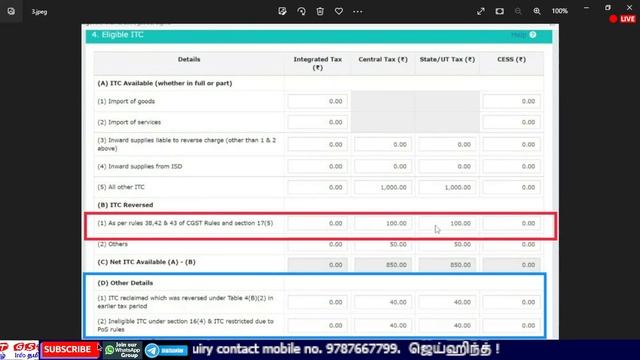The image size is (640, 360).
Task: Click reverse charge Integrated Tax field
Action: coord(318,144)
